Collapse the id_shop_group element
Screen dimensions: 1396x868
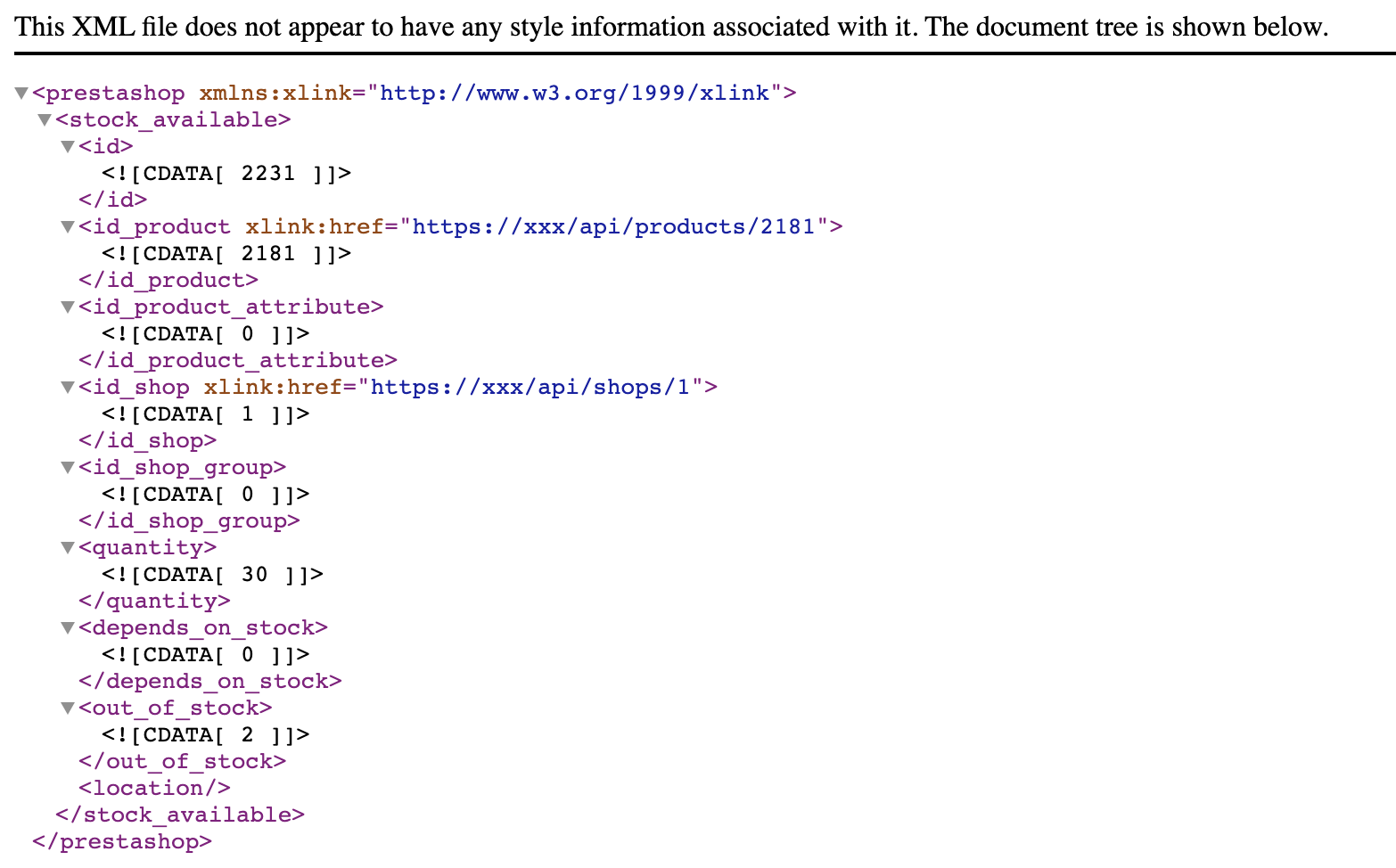click(x=68, y=467)
